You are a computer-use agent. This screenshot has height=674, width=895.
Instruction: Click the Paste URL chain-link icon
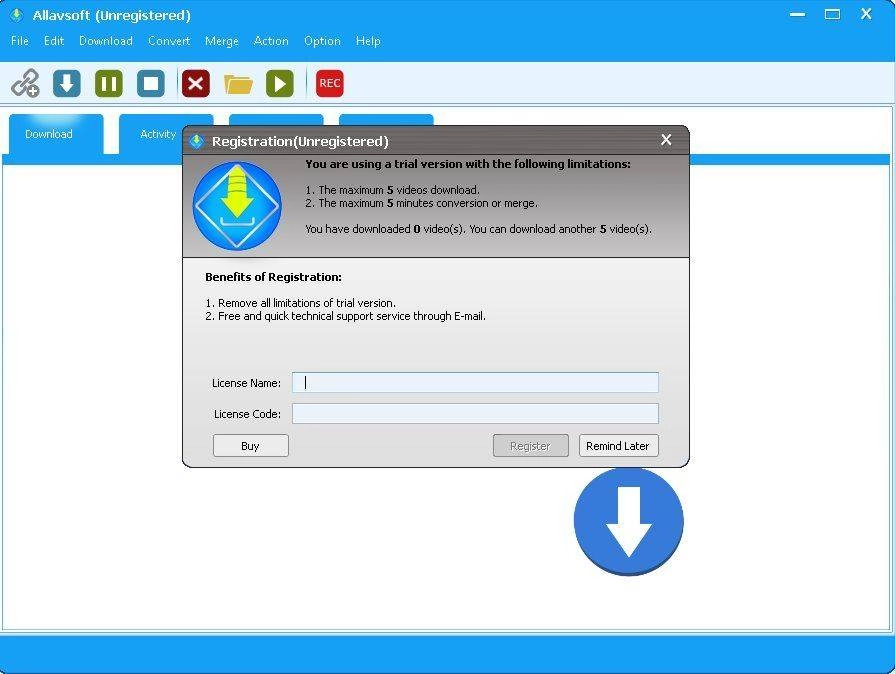pyautogui.click(x=26, y=83)
